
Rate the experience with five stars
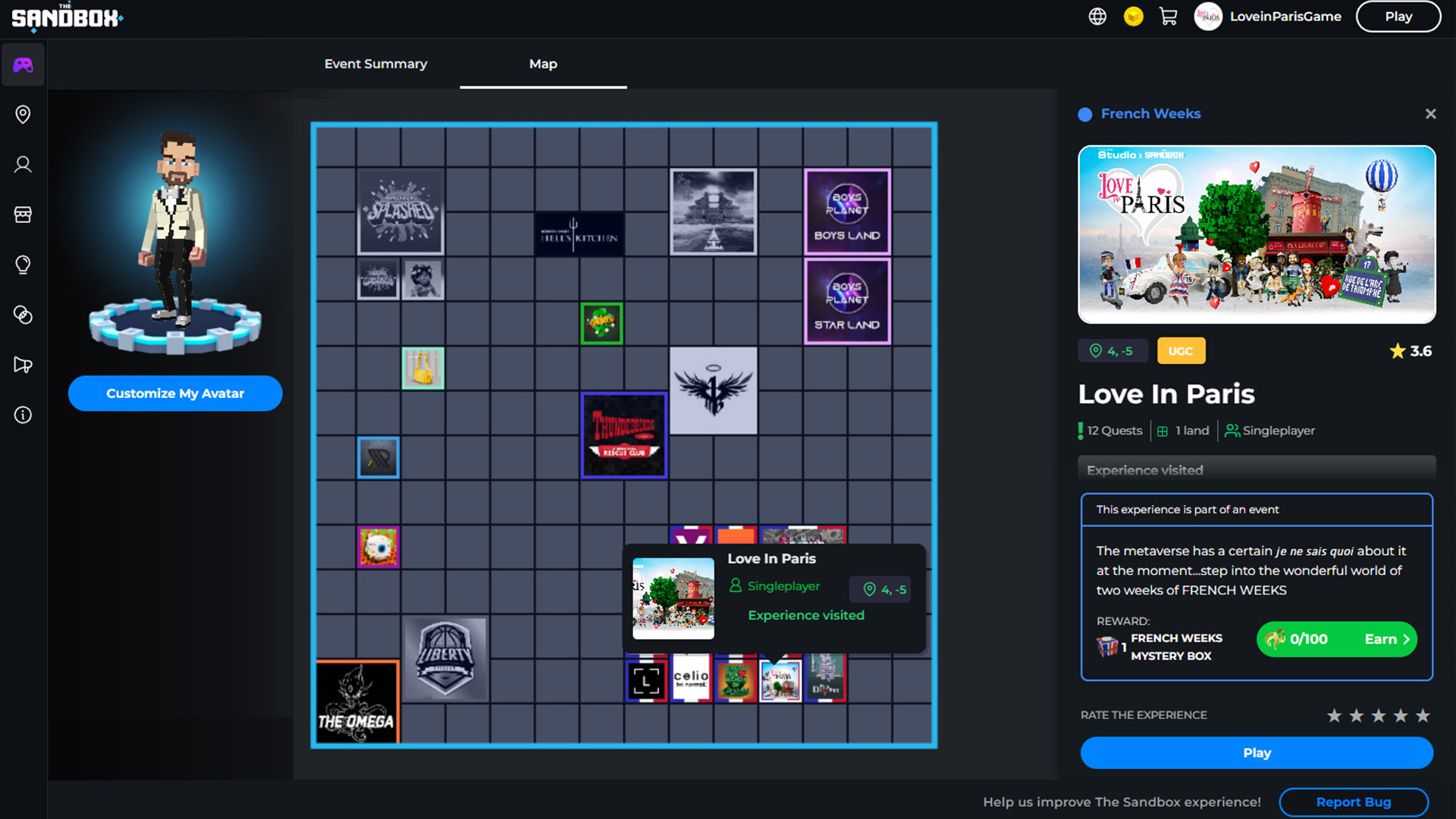(x=1423, y=715)
